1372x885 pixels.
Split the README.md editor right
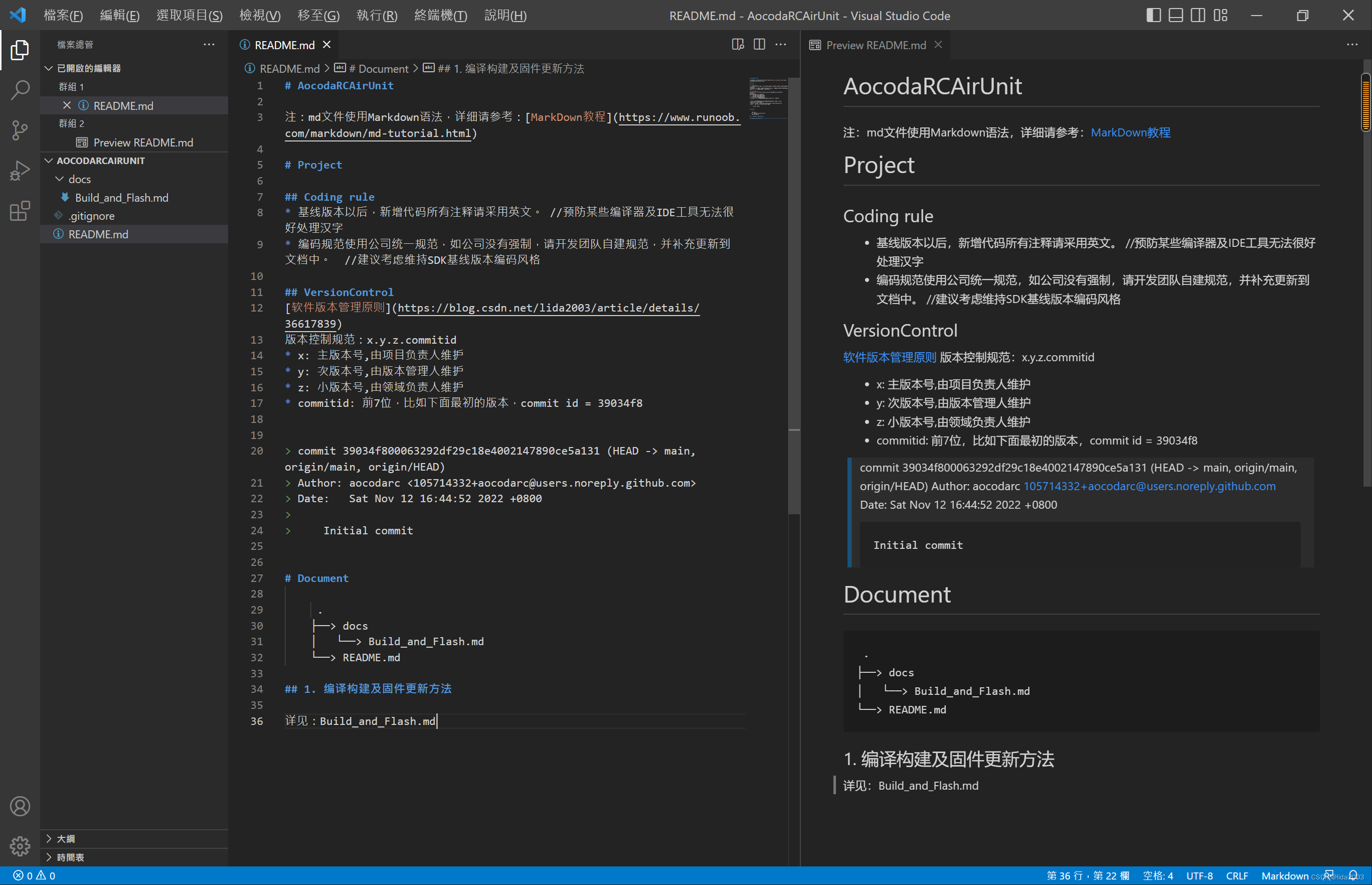pos(759,45)
